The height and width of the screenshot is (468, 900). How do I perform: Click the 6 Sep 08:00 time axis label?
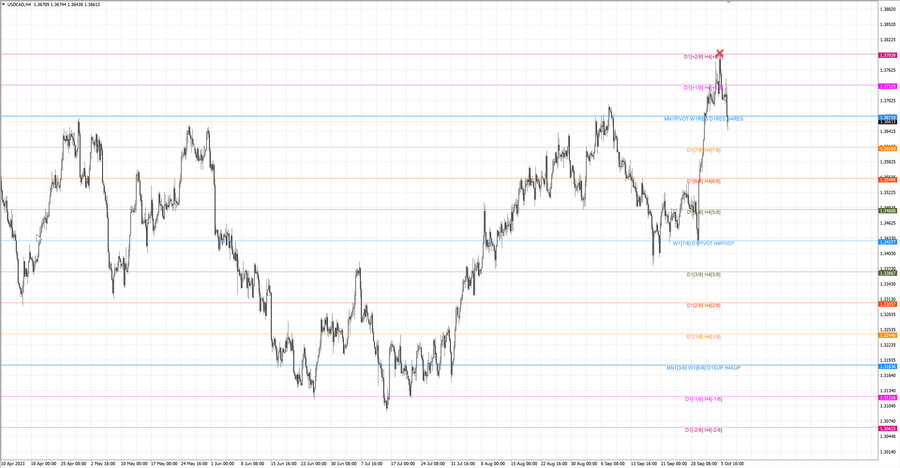613,463
